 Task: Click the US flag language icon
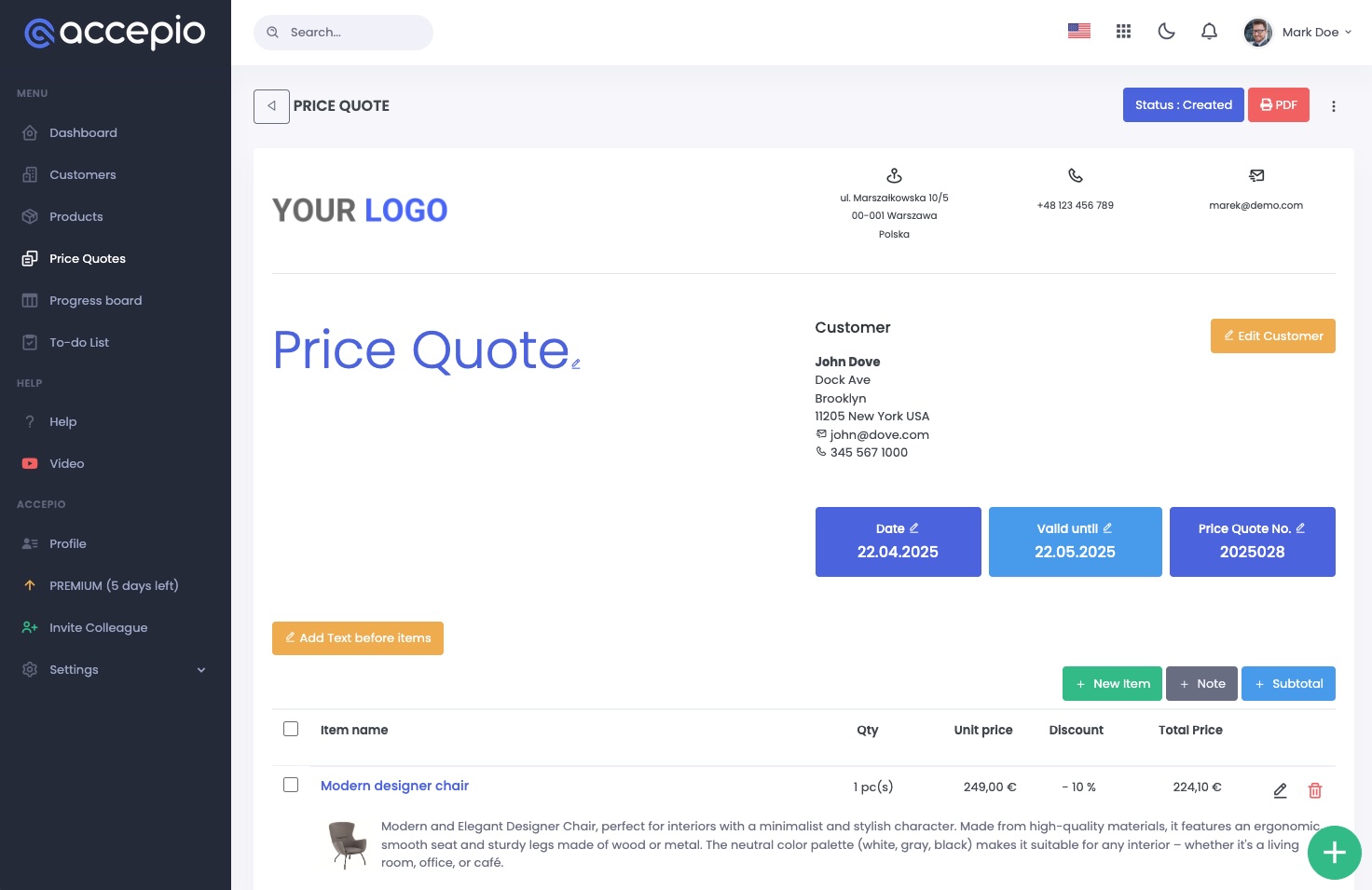click(1079, 32)
